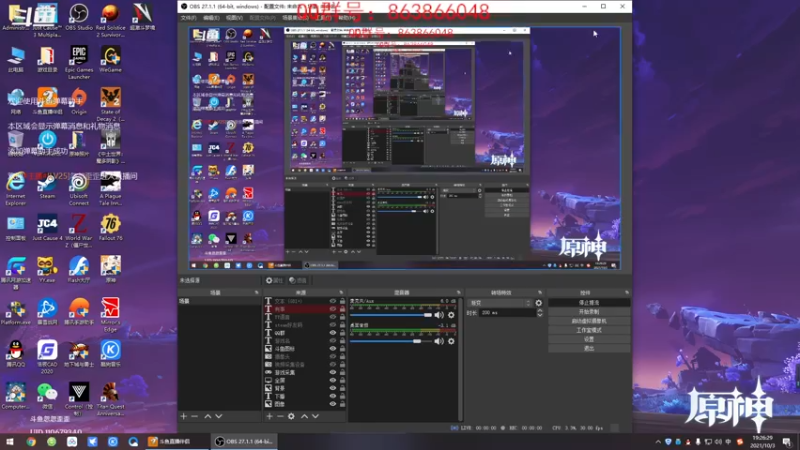800x450 pixels.
Task: Launch Just Cause 4 shortcut
Action: 47,228
